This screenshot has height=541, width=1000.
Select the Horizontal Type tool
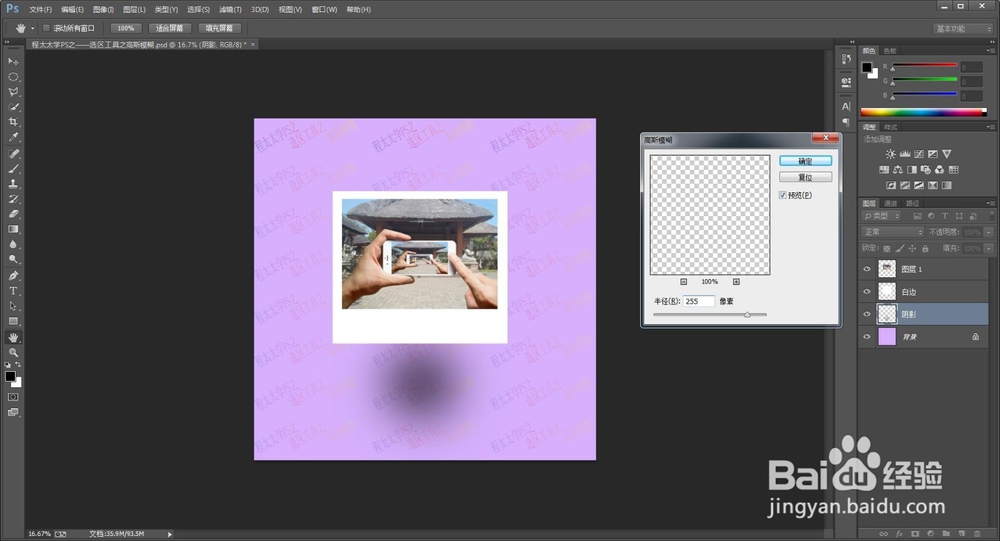coord(13,291)
